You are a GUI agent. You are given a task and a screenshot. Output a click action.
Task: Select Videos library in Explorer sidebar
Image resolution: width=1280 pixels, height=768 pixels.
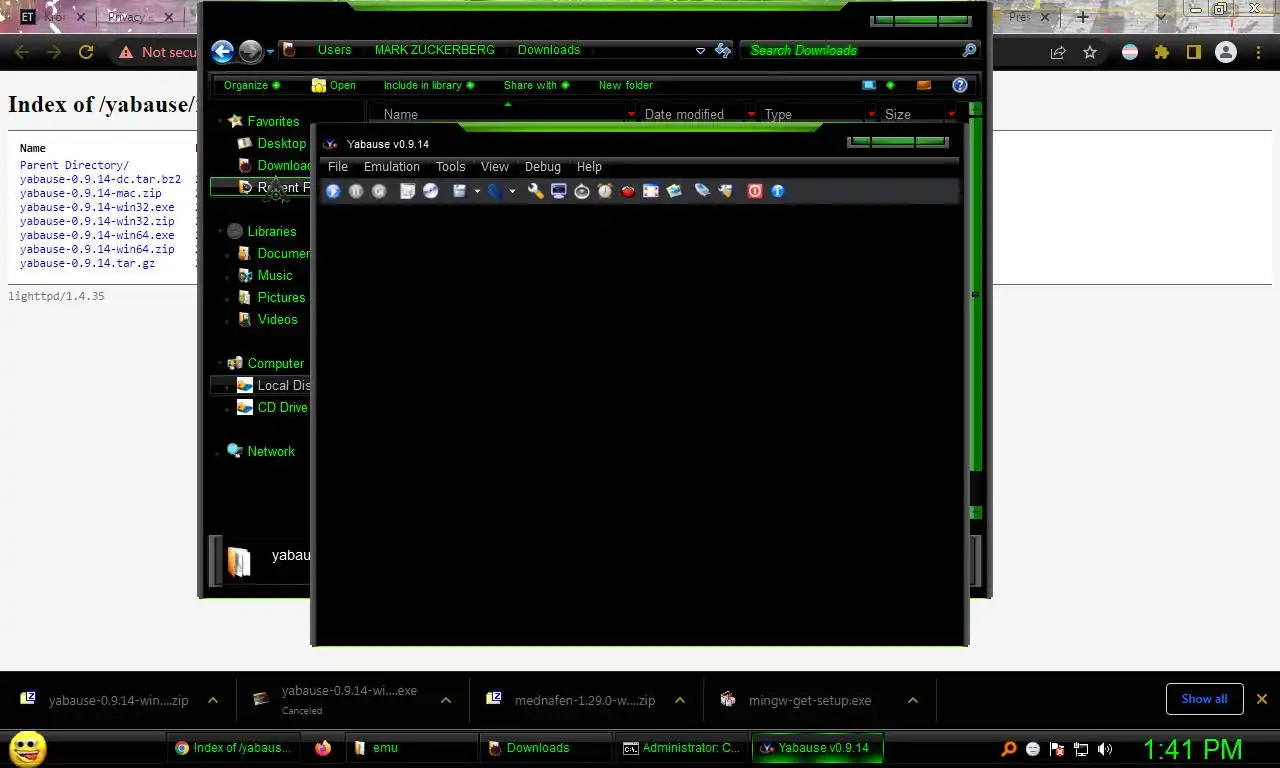click(267, 319)
